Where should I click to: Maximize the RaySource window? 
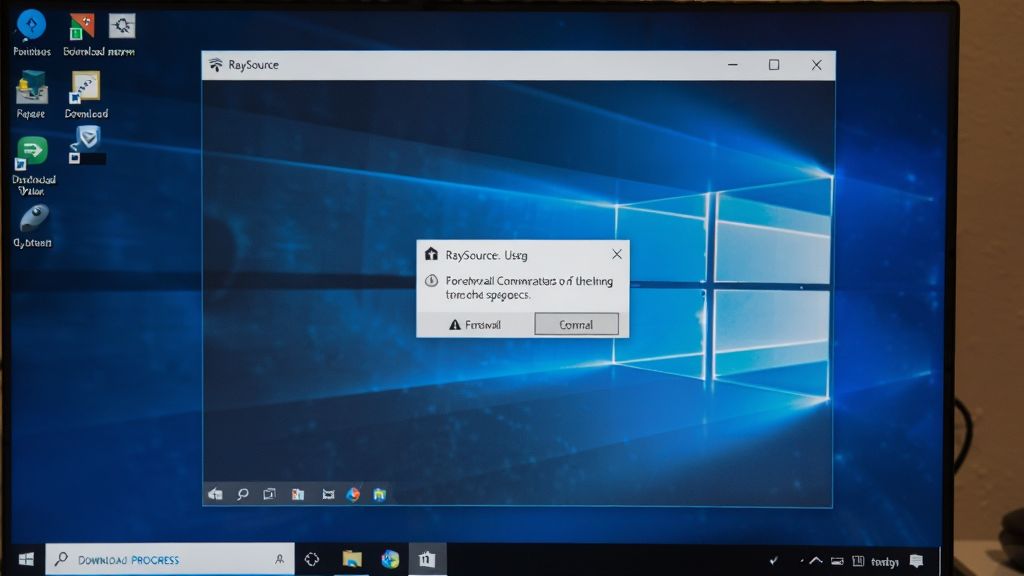click(774, 65)
